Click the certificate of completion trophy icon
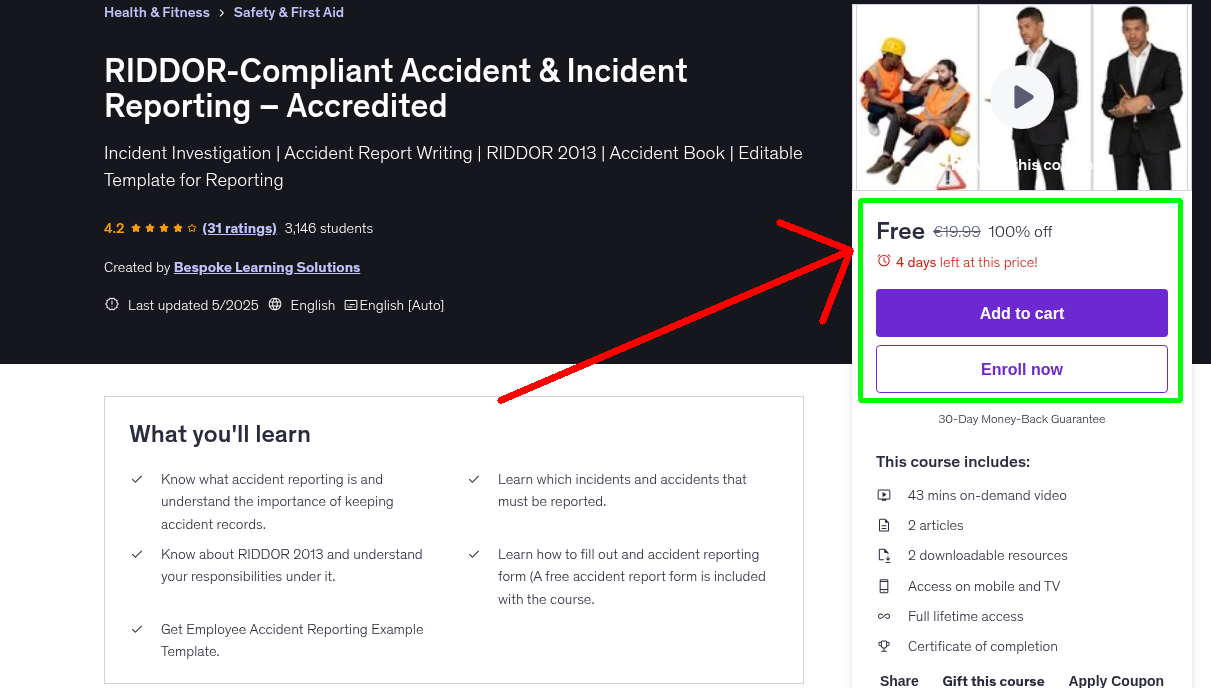 click(884, 646)
